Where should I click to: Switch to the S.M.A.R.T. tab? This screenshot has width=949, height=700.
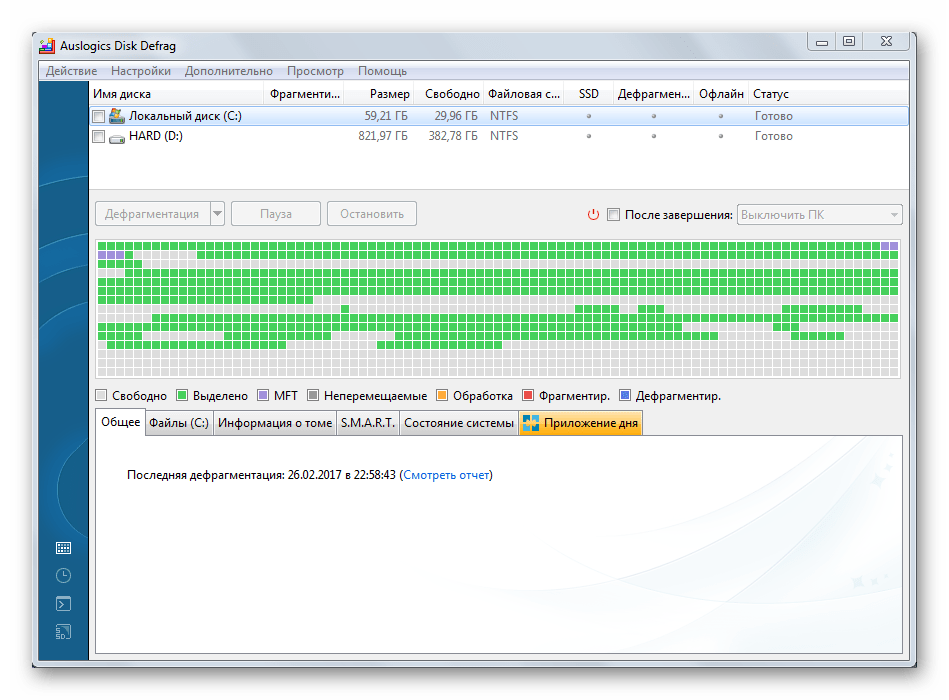pyautogui.click(x=367, y=423)
